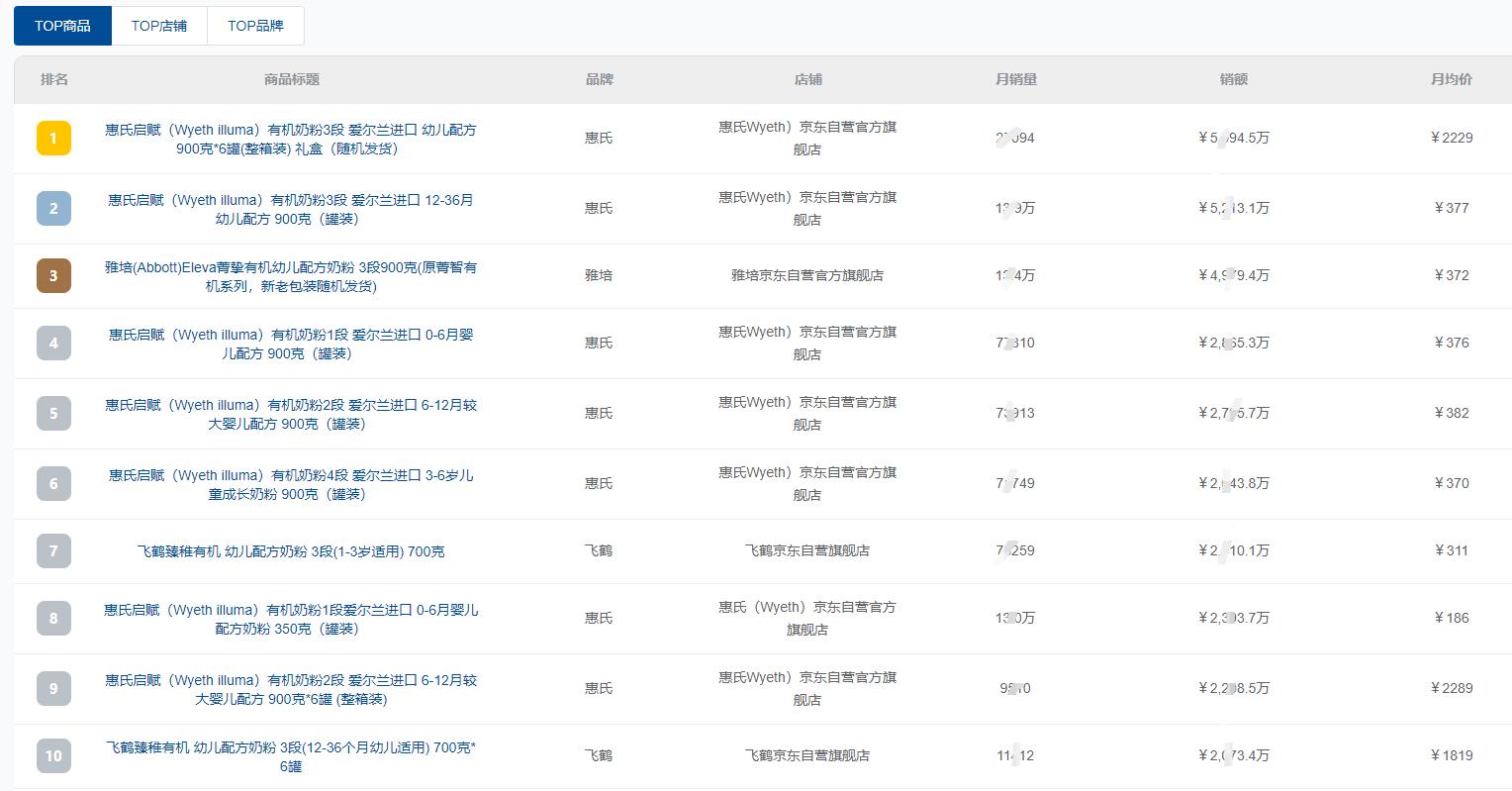Click the 品牌 column header
Viewport: 1512px width, 791px height.
pos(598,79)
